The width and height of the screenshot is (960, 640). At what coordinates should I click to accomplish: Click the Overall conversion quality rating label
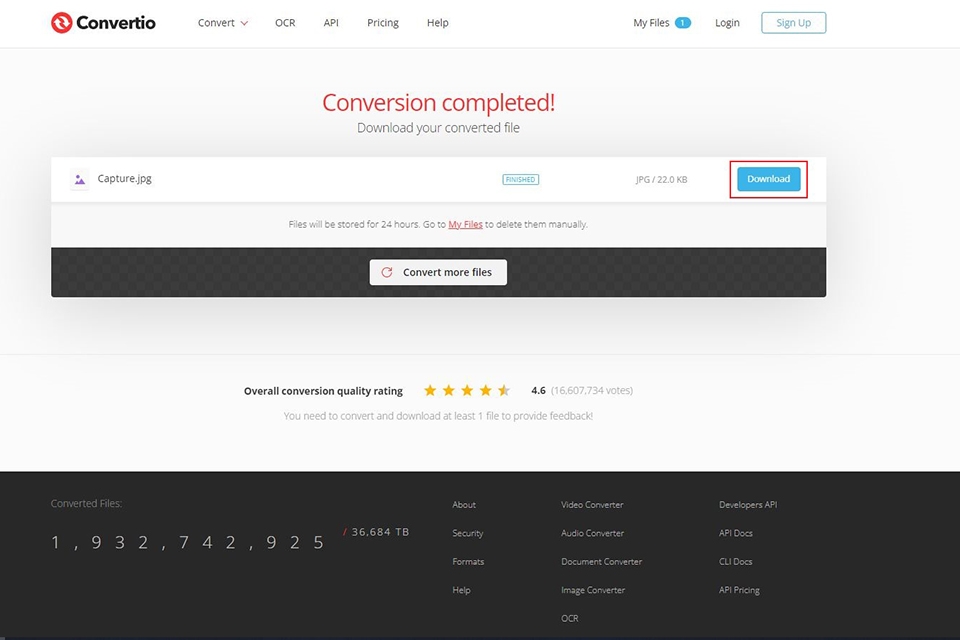click(x=323, y=391)
